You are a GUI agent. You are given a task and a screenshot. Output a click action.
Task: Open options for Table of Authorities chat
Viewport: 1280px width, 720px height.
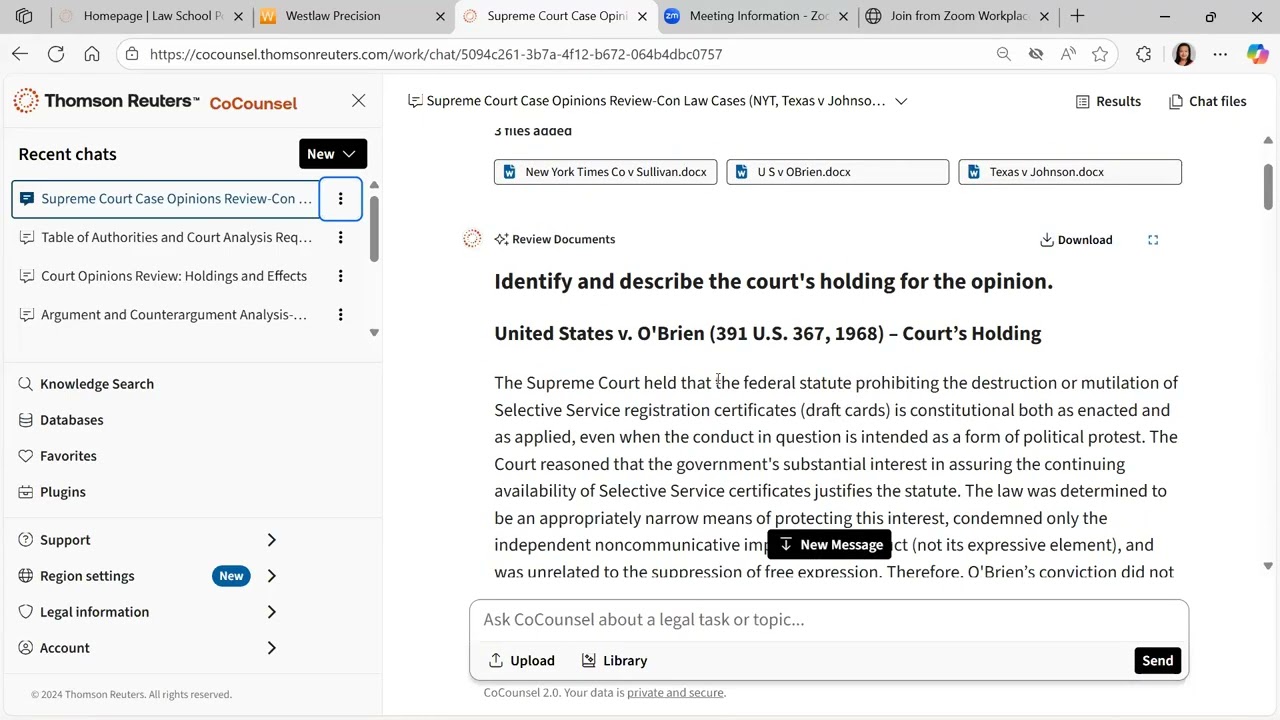(340, 237)
